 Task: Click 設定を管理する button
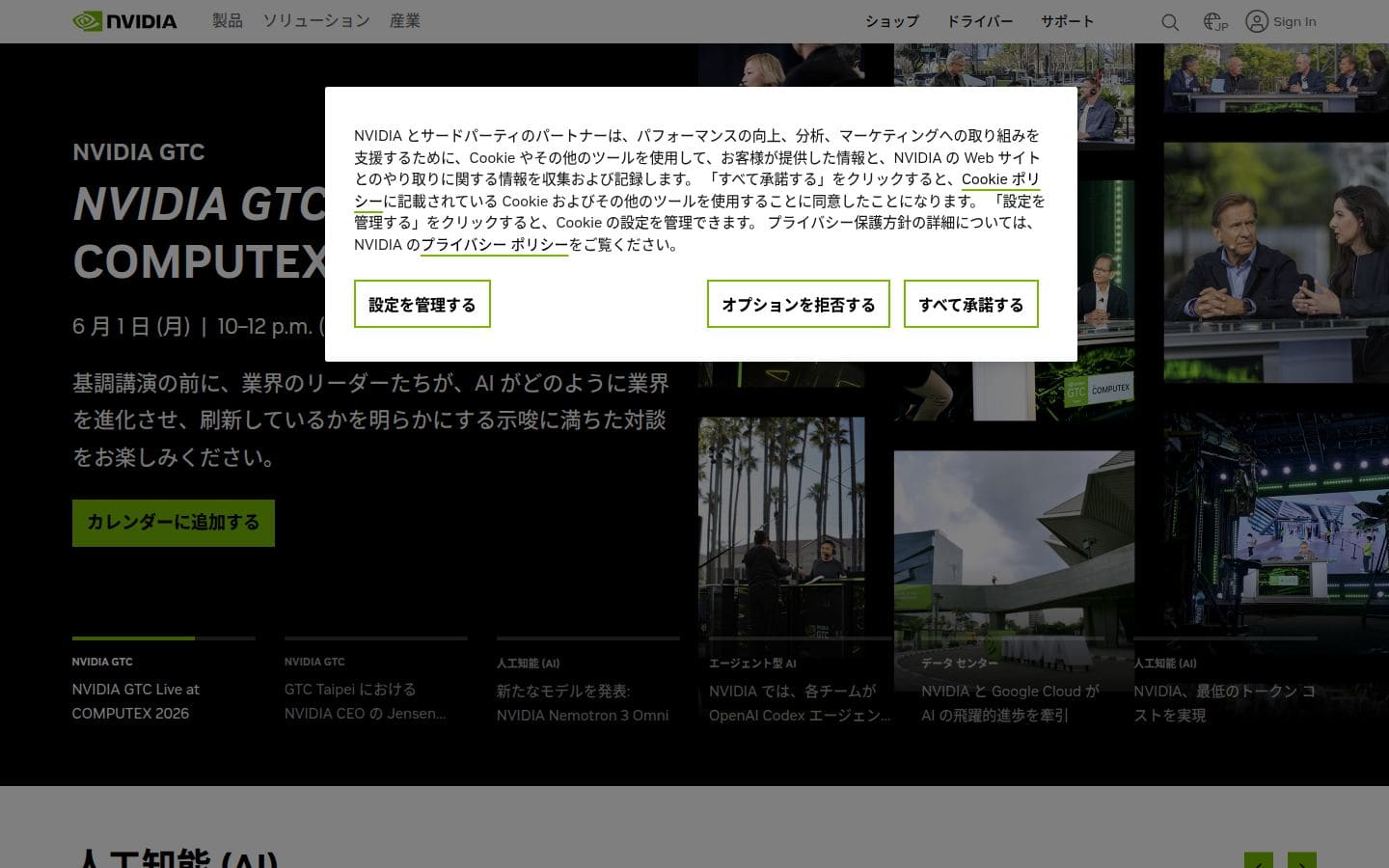point(422,304)
